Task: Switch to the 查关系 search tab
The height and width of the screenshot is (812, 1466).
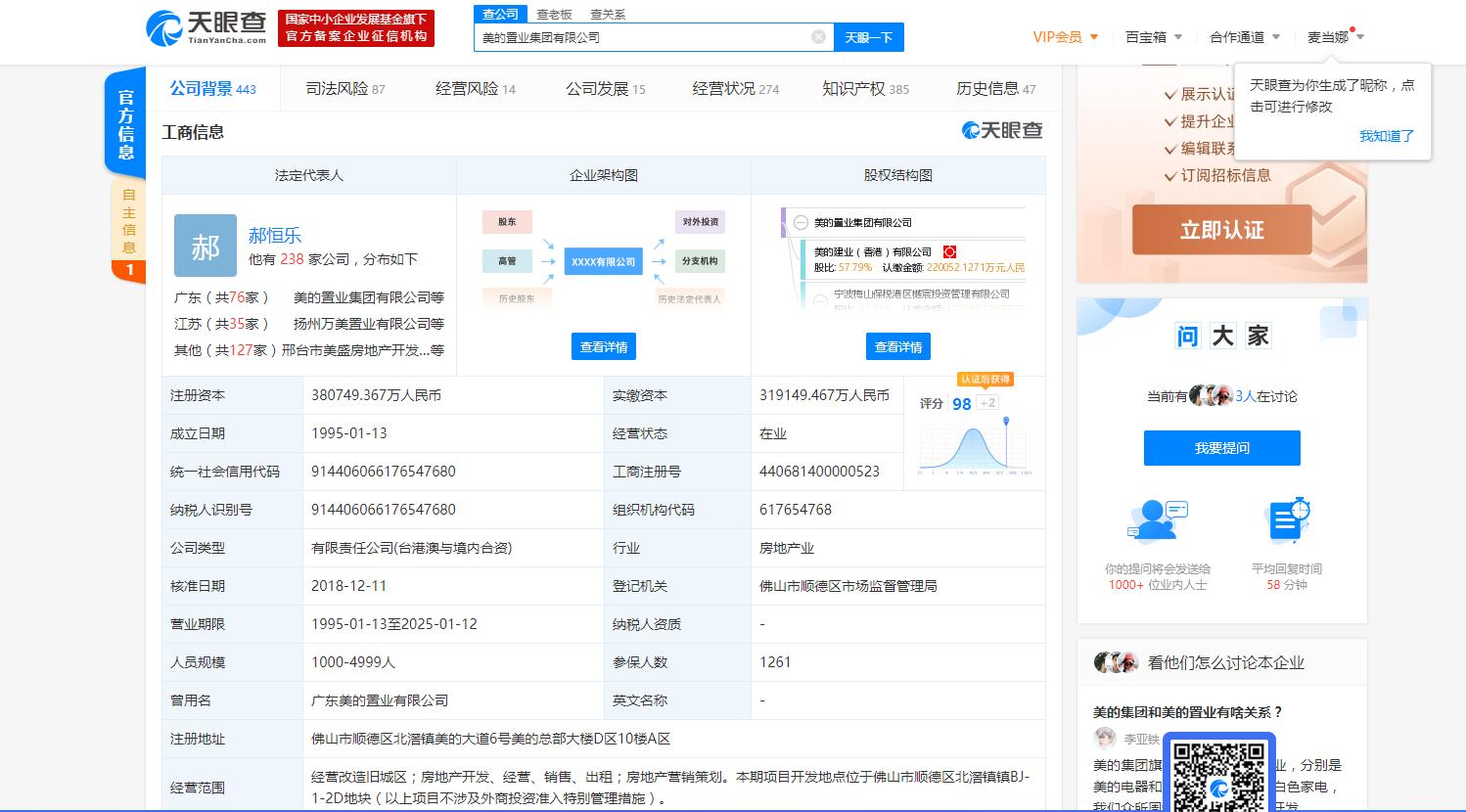Action: point(608,14)
